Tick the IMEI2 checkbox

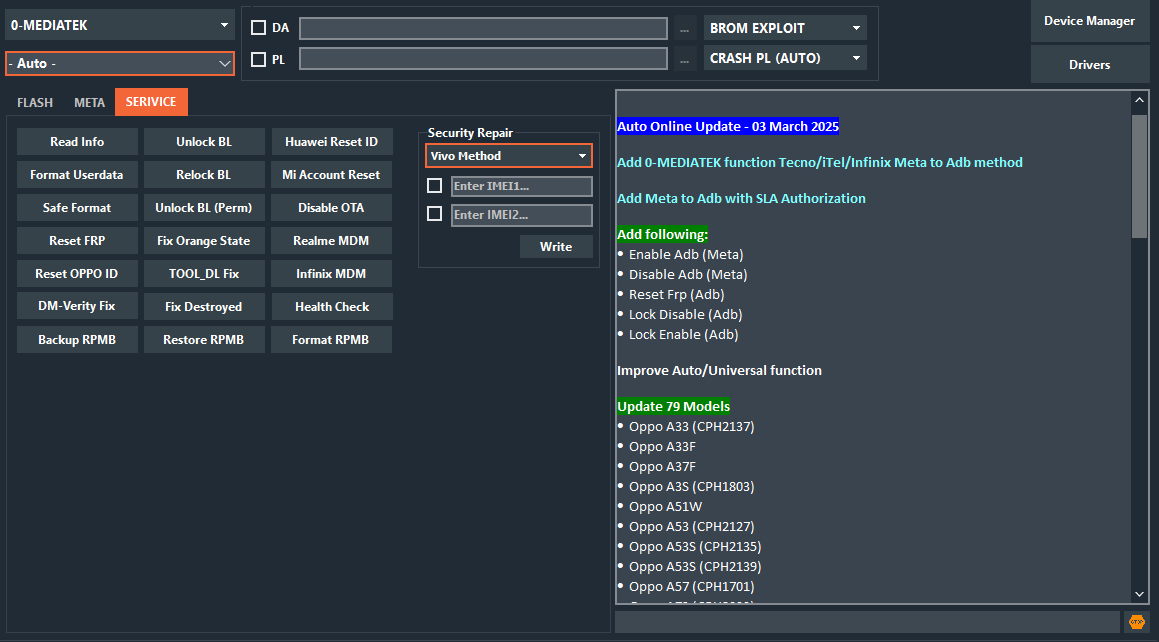click(435, 214)
